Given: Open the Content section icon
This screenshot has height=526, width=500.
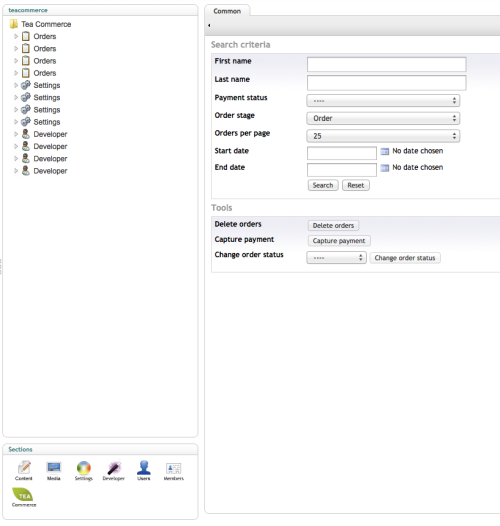Looking at the screenshot, I should 24,467.
